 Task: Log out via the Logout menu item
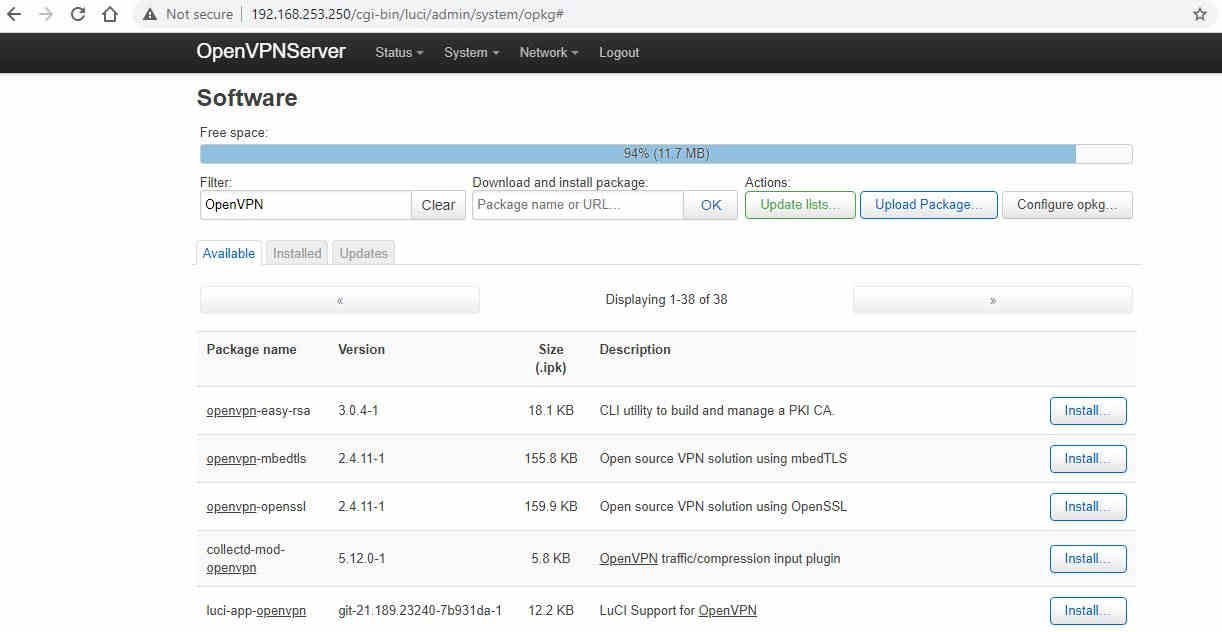[619, 53]
